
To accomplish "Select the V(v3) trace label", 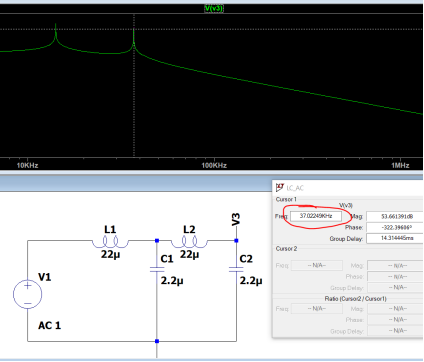I will pos(214,8).
